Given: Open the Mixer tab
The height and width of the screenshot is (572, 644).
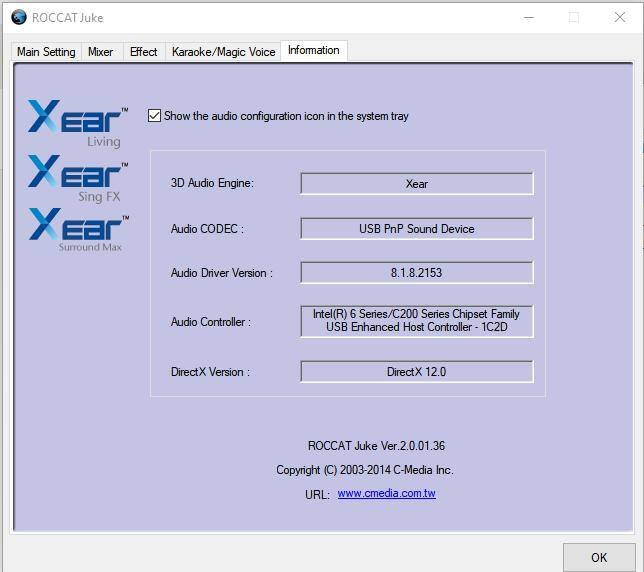Looking at the screenshot, I should tap(101, 52).
